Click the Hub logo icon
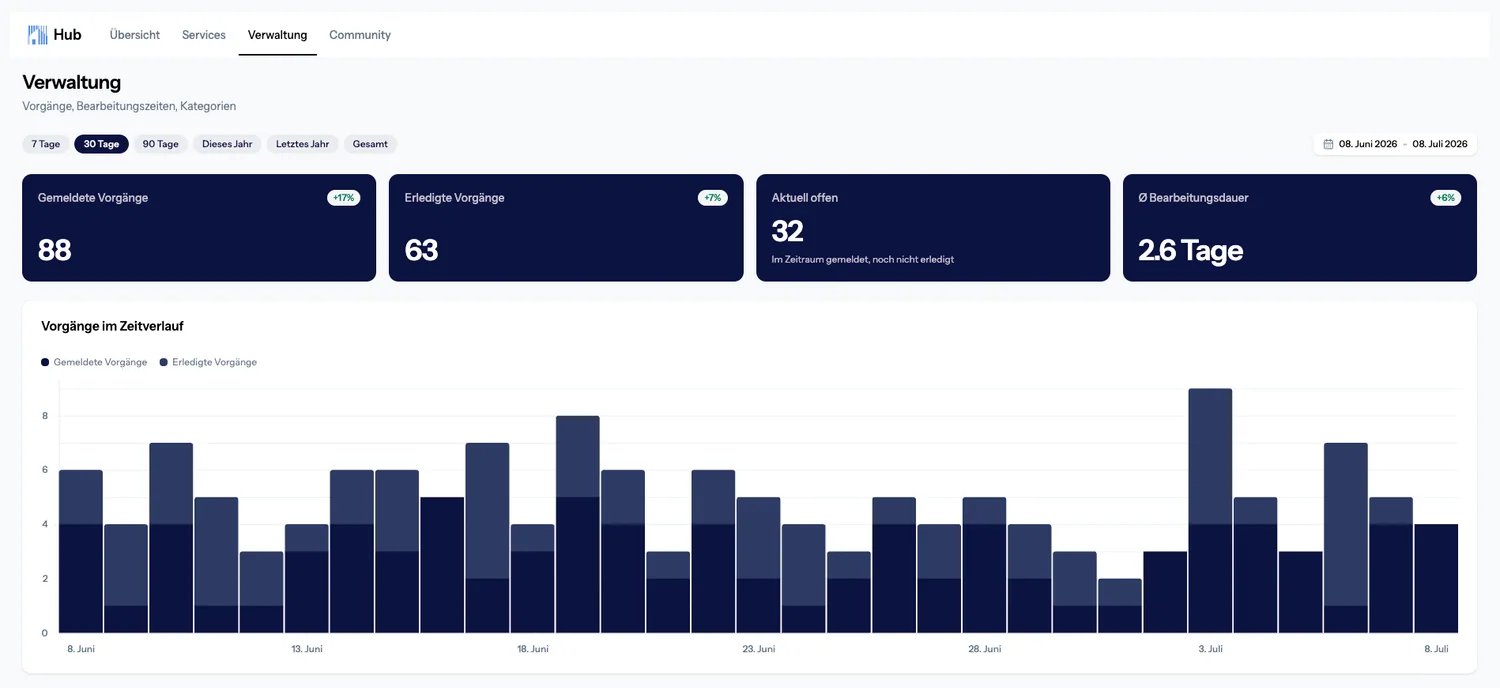 point(38,35)
